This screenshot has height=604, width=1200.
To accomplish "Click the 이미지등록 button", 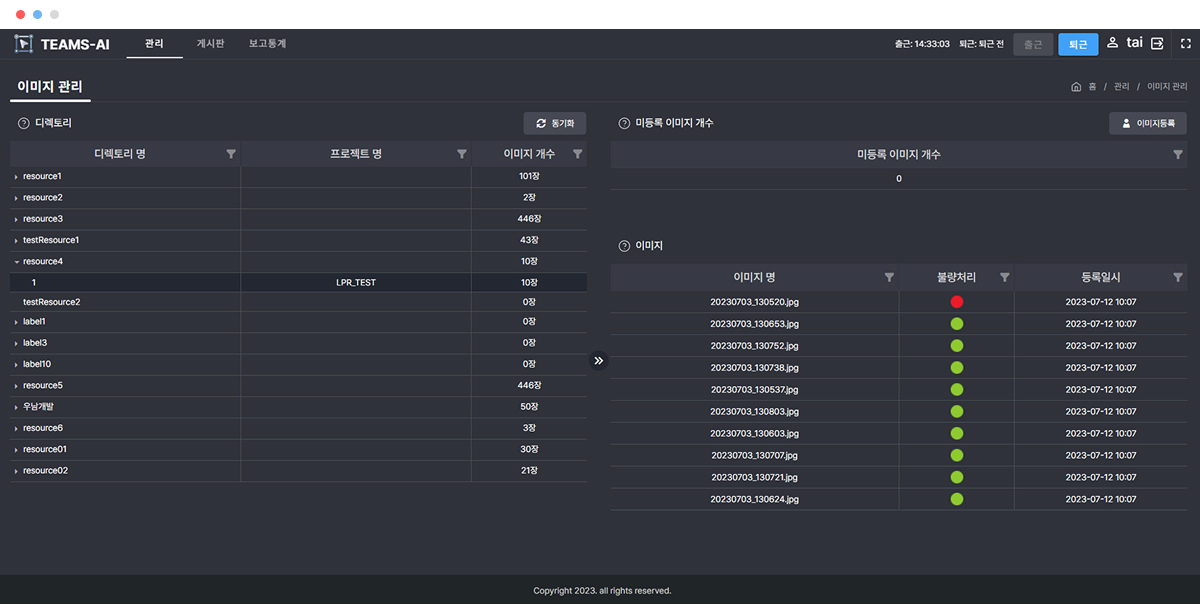I will 1147,123.
